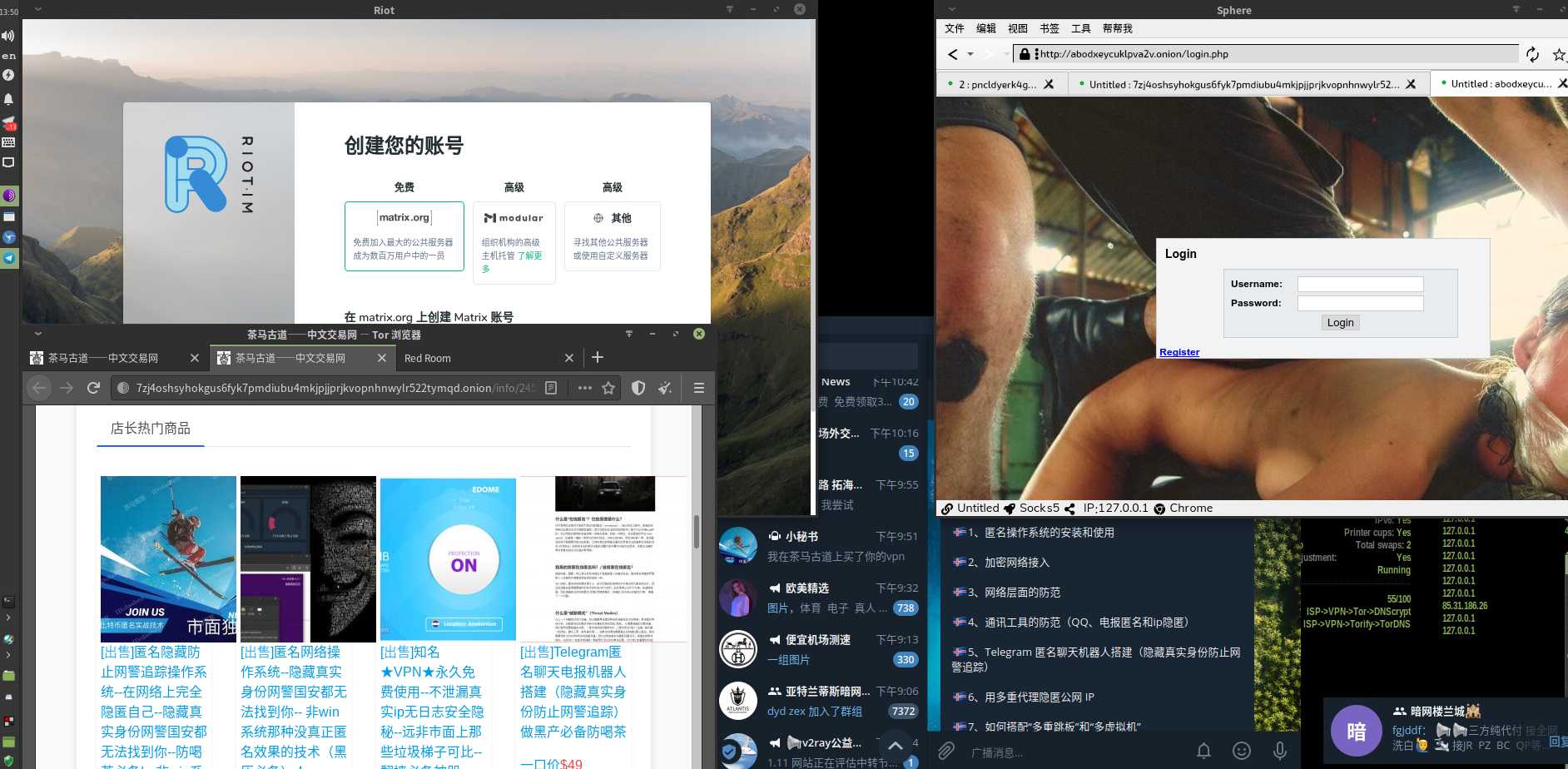This screenshot has width=1568, height=769.
Task: Reload the page in the Sphere browser
Action: pos(1532,54)
